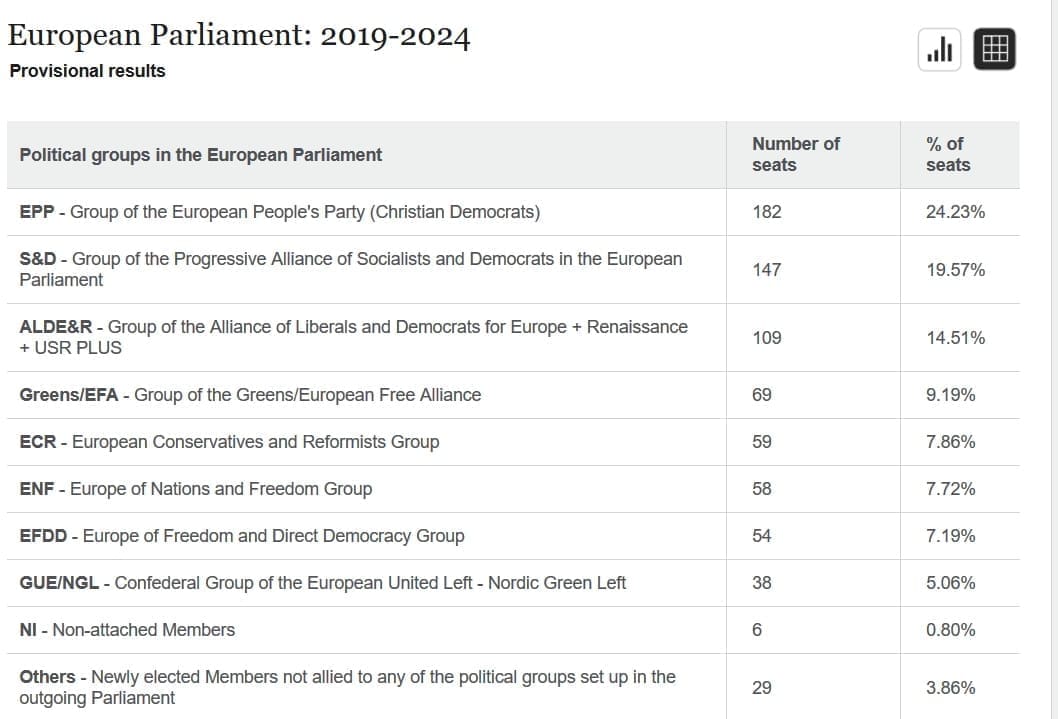Click the 182 seats cell for EPP

(767, 212)
